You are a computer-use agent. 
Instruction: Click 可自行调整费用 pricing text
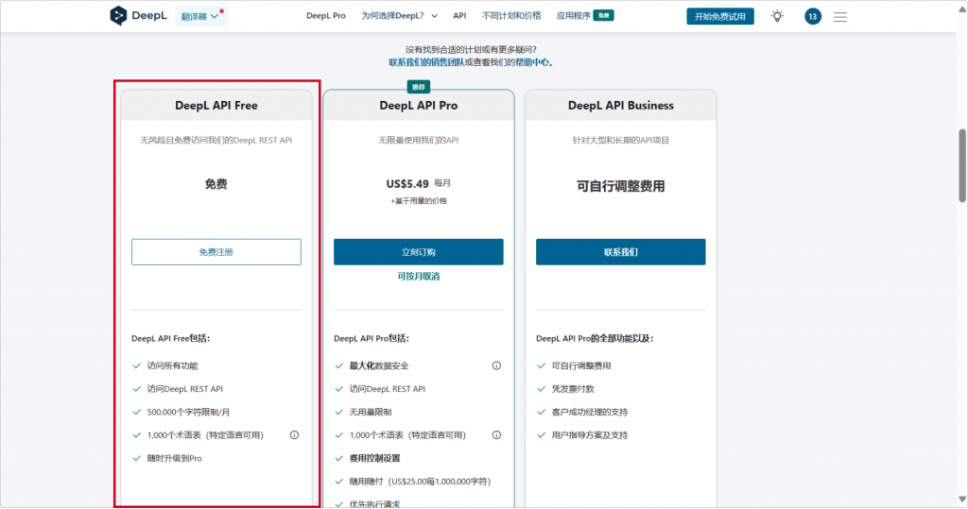point(620,187)
